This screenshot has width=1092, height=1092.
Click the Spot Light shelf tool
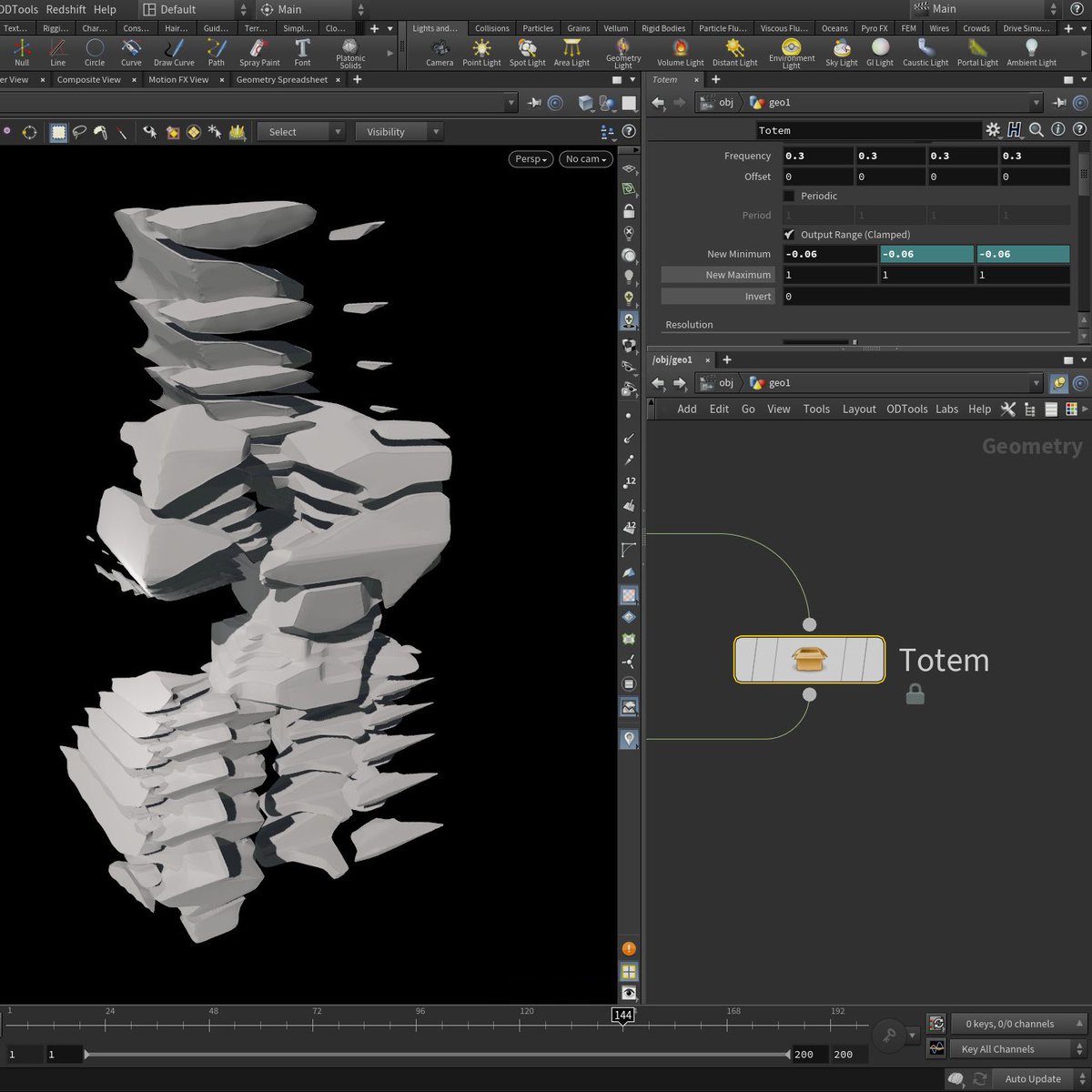pos(527,52)
